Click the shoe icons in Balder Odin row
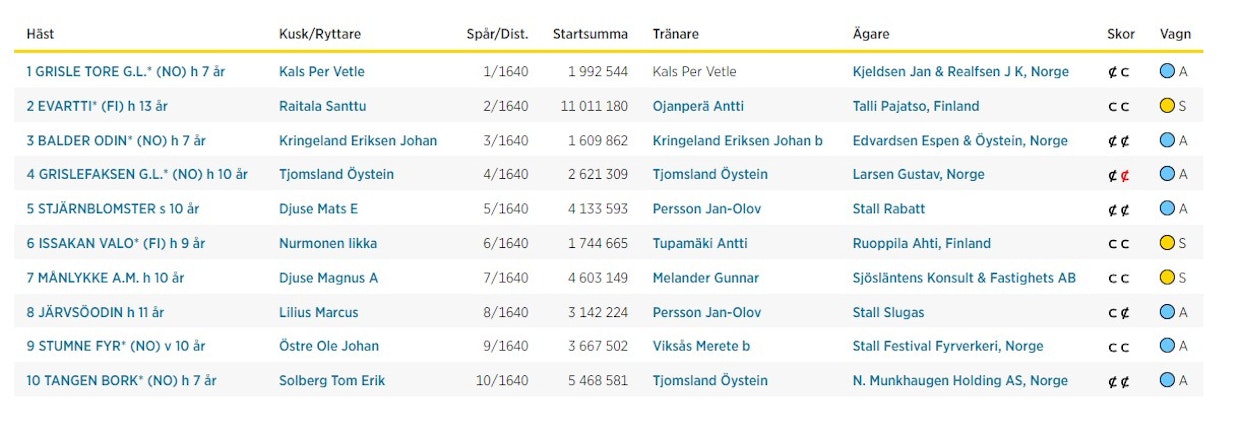This screenshot has width=1240, height=429. (1118, 141)
